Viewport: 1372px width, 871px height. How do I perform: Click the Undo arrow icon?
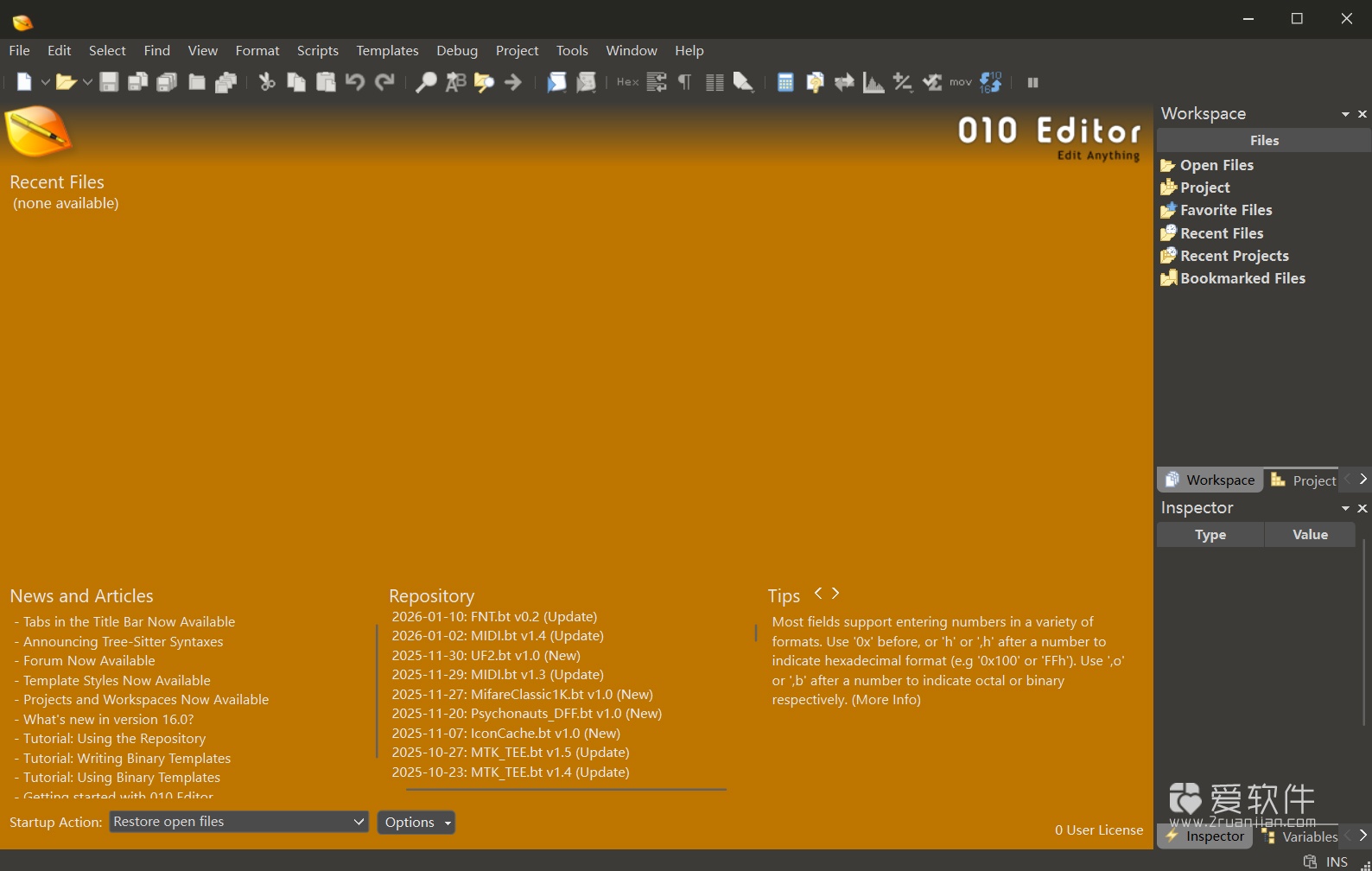pyautogui.click(x=354, y=82)
